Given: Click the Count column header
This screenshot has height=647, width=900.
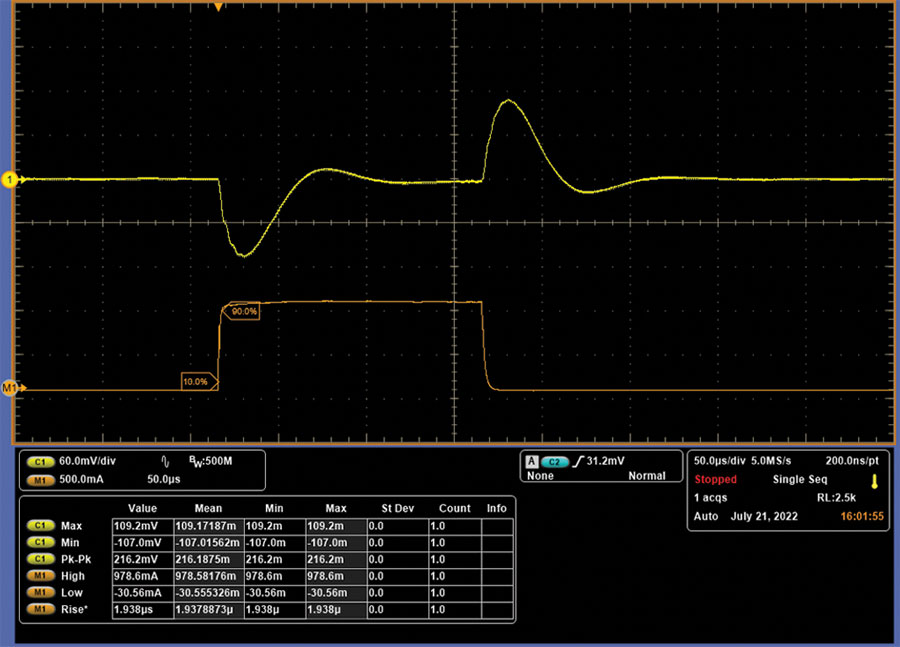Looking at the screenshot, I should pos(455,508).
